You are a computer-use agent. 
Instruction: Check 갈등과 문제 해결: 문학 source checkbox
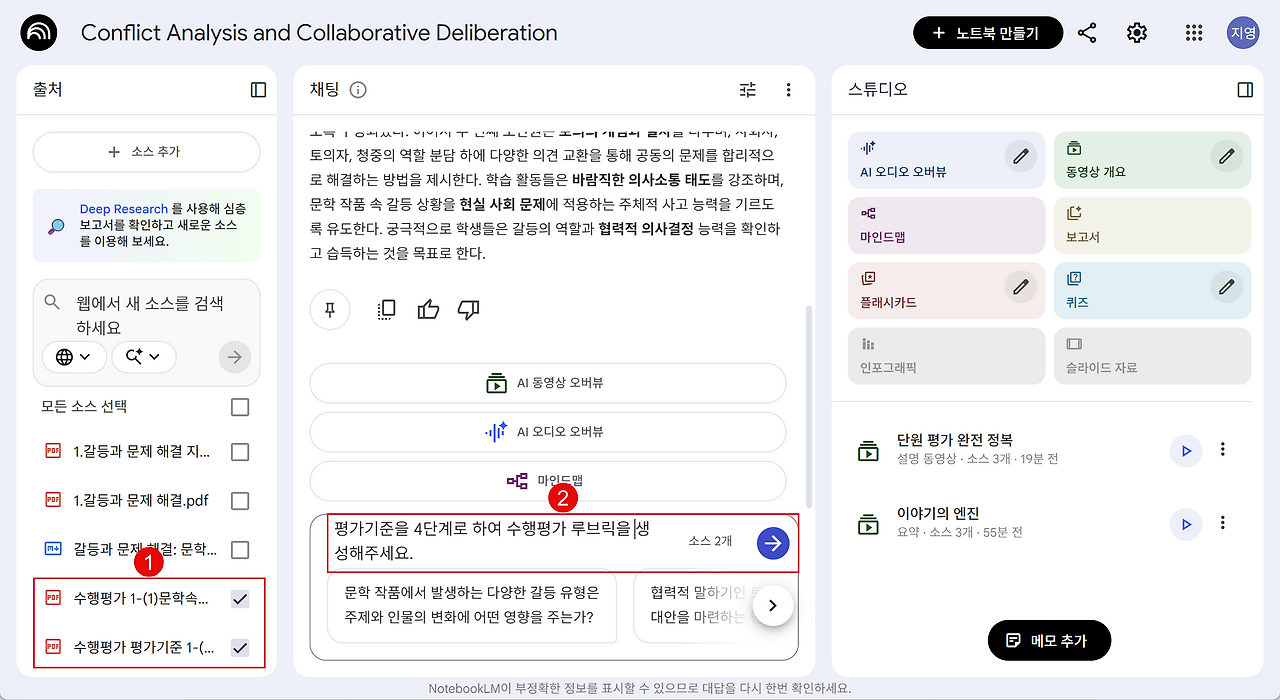pyautogui.click(x=240, y=549)
